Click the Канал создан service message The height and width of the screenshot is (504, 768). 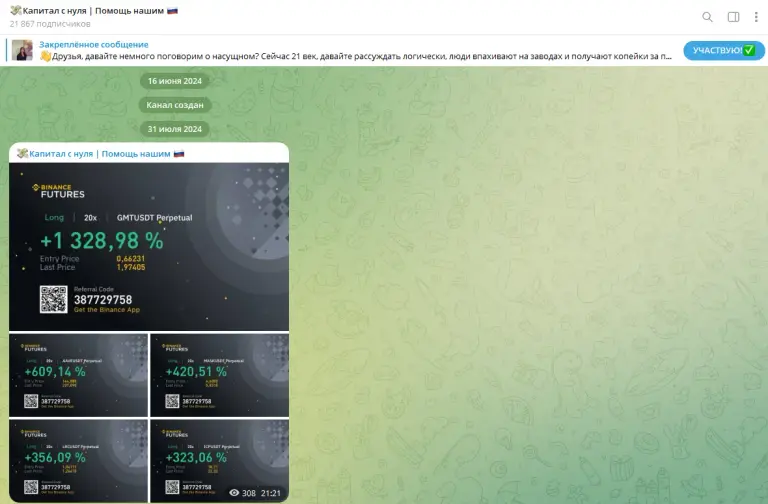point(175,105)
